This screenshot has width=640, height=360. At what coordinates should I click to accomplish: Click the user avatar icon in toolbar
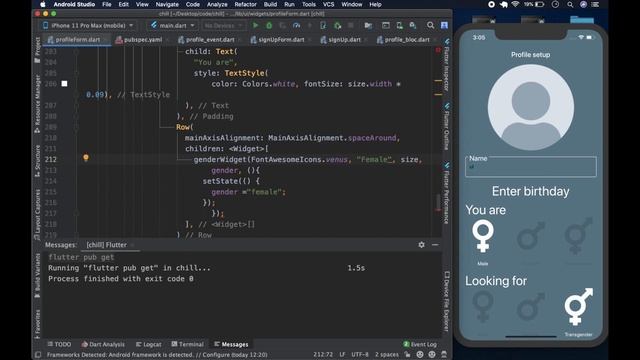pyautogui.click(x=444, y=25)
